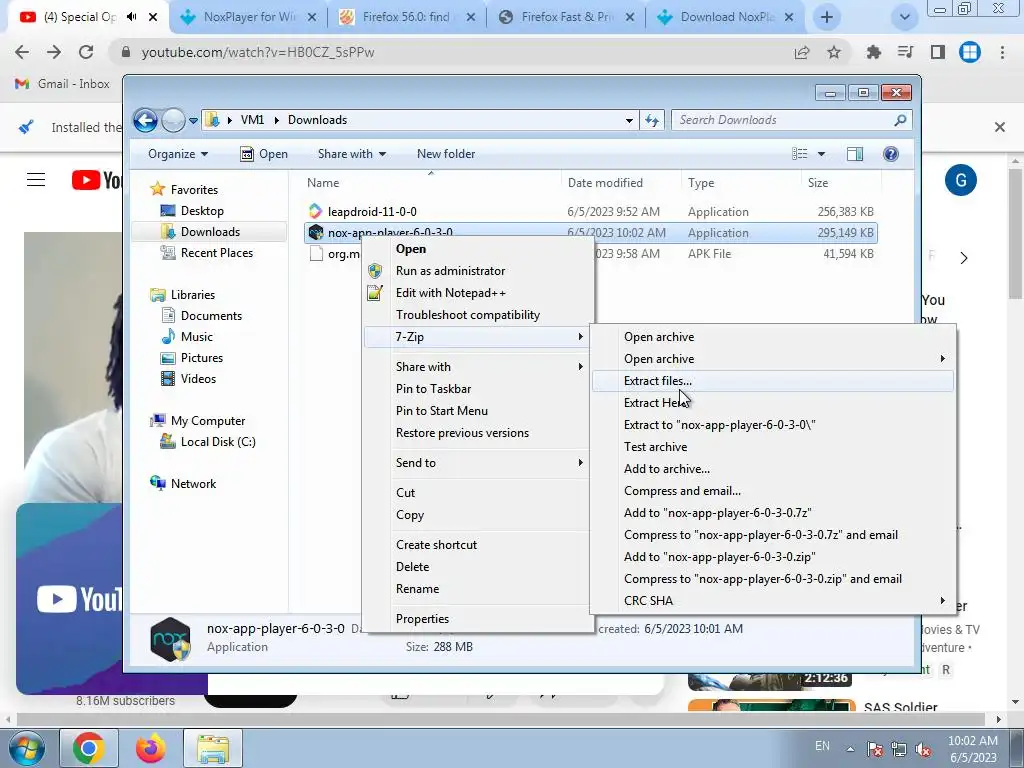This screenshot has width=1024, height=768.
Task: Select Local Disk (C:) in sidebar
Action: [217, 442]
